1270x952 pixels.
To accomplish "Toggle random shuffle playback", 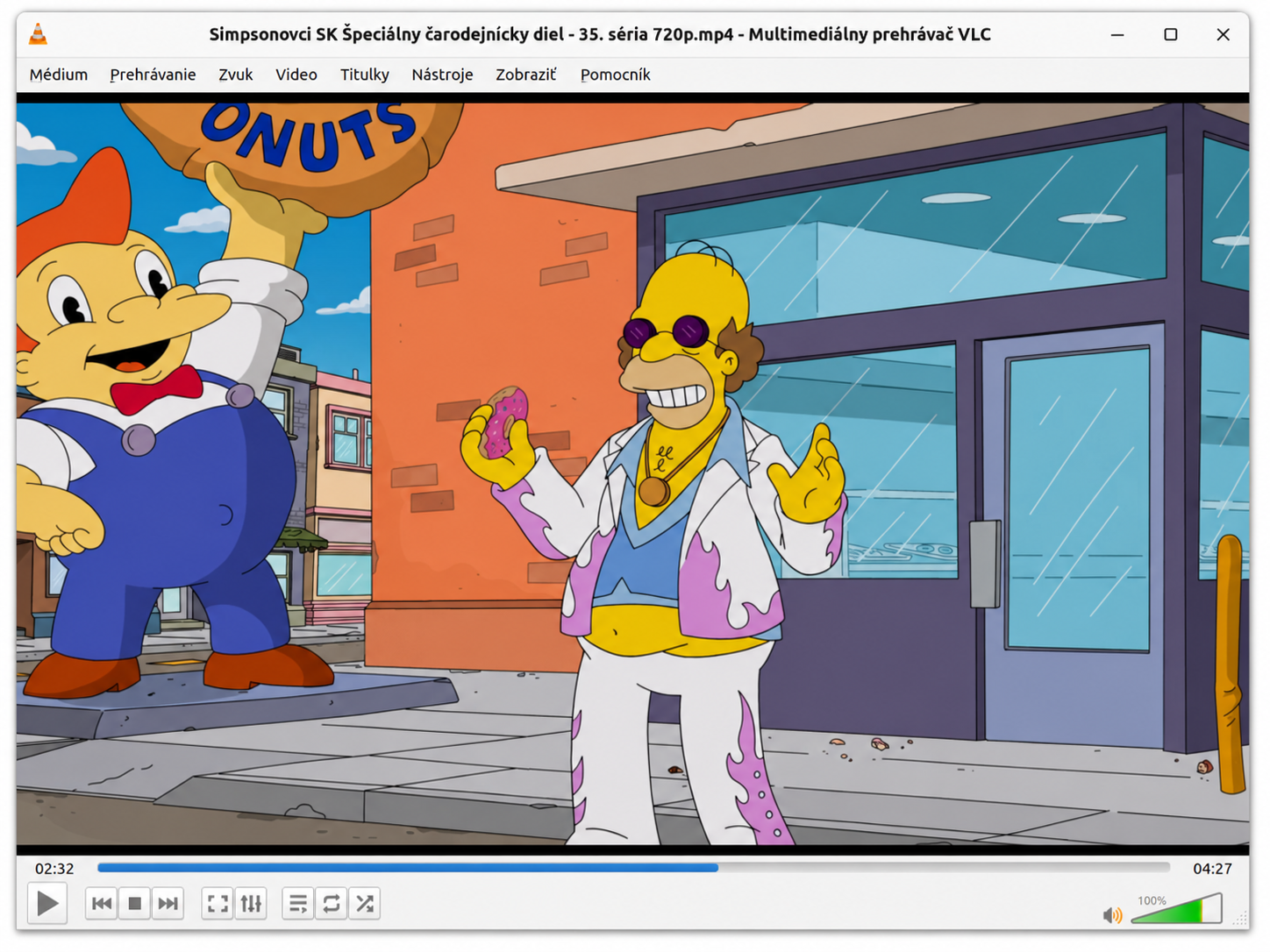I will [365, 903].
